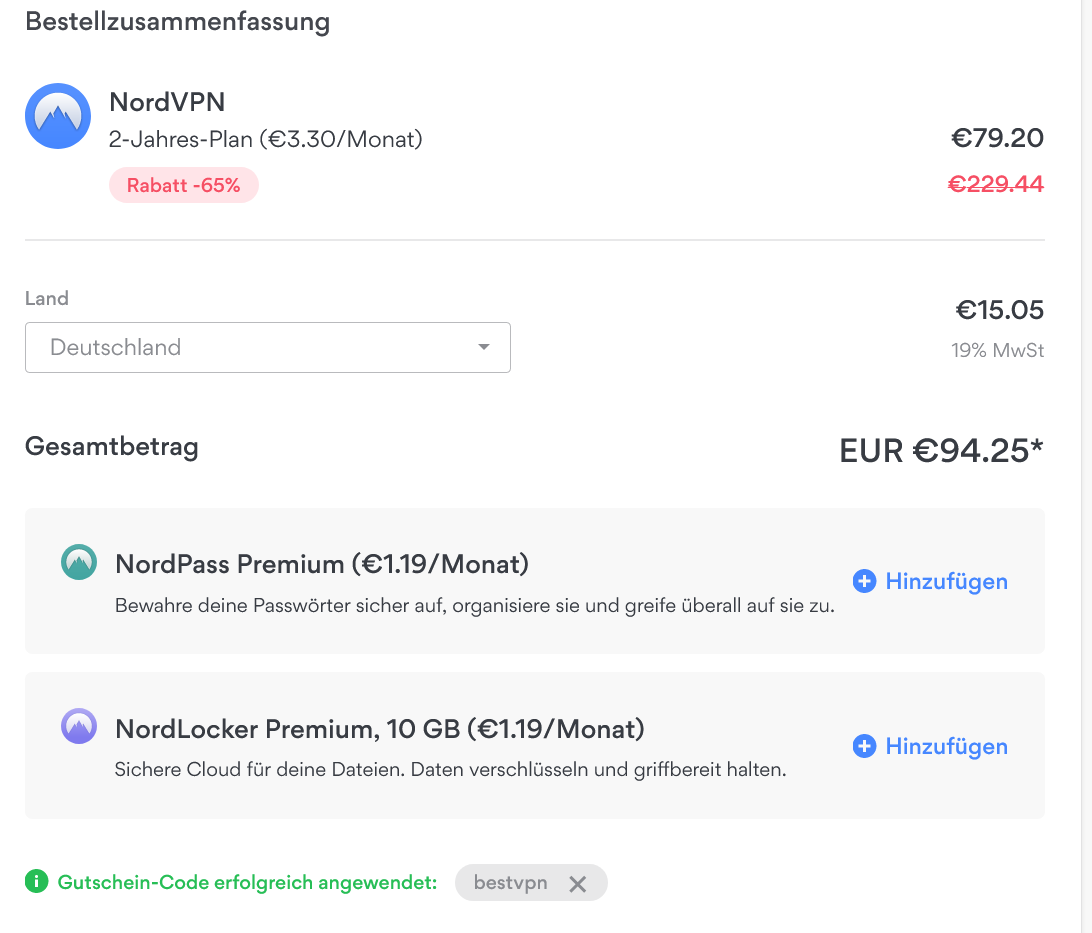The height and width of the screenshot is (933, 1092).
Task: Click the EUR €94.25 total amount
Action: click(941, 450)
